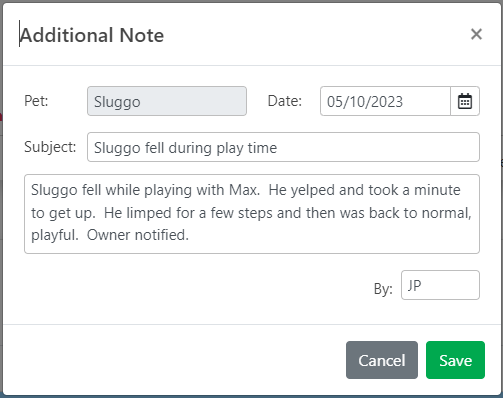This screenshot has width=503, height=398.
Task: Focus the By initials field
Action: (440, 285)
